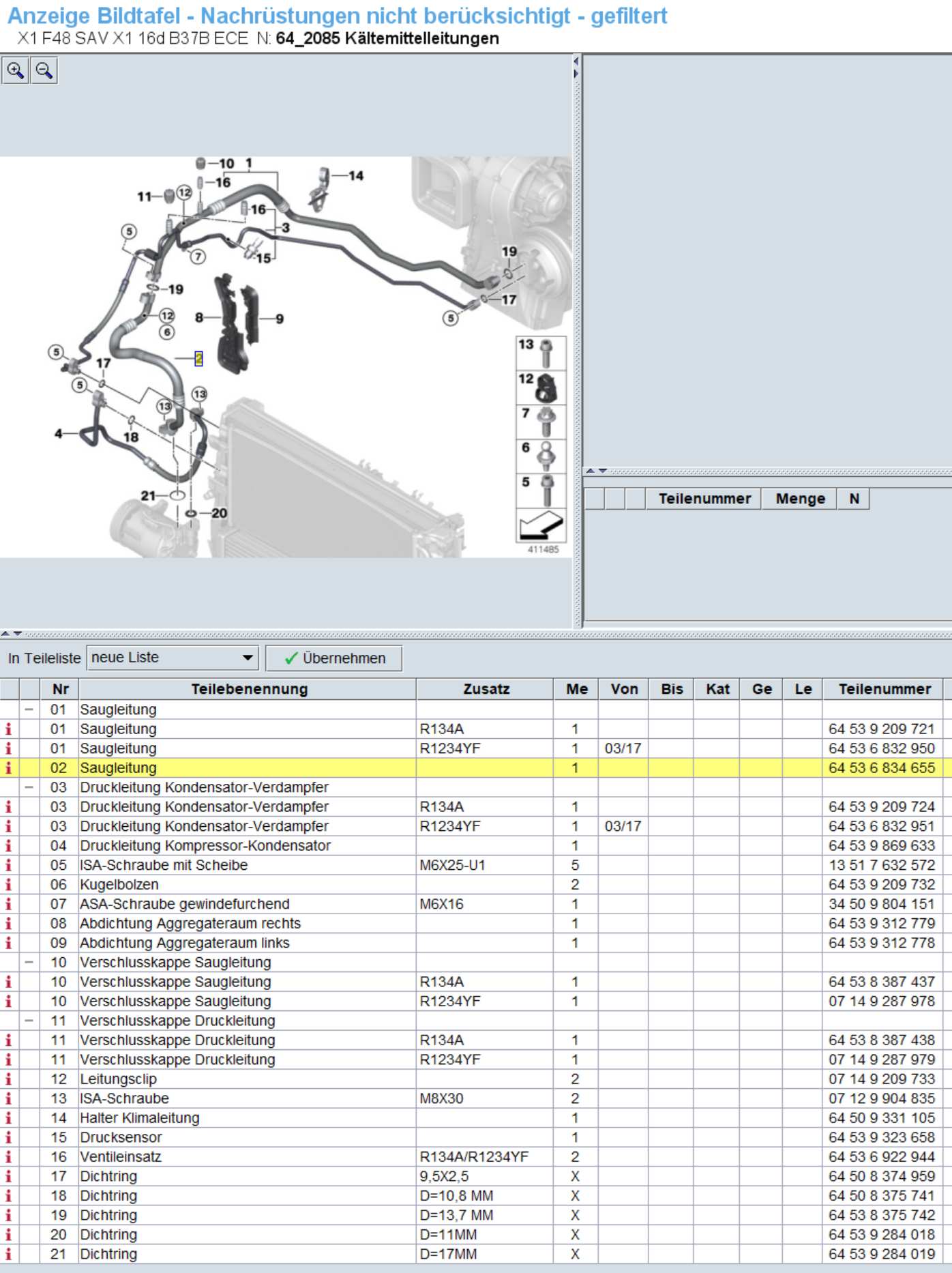The height and width of the screenshot is (1273, 952).
Task: Select legend thumbnail 5 screw
Action: [x=541, y=491]
